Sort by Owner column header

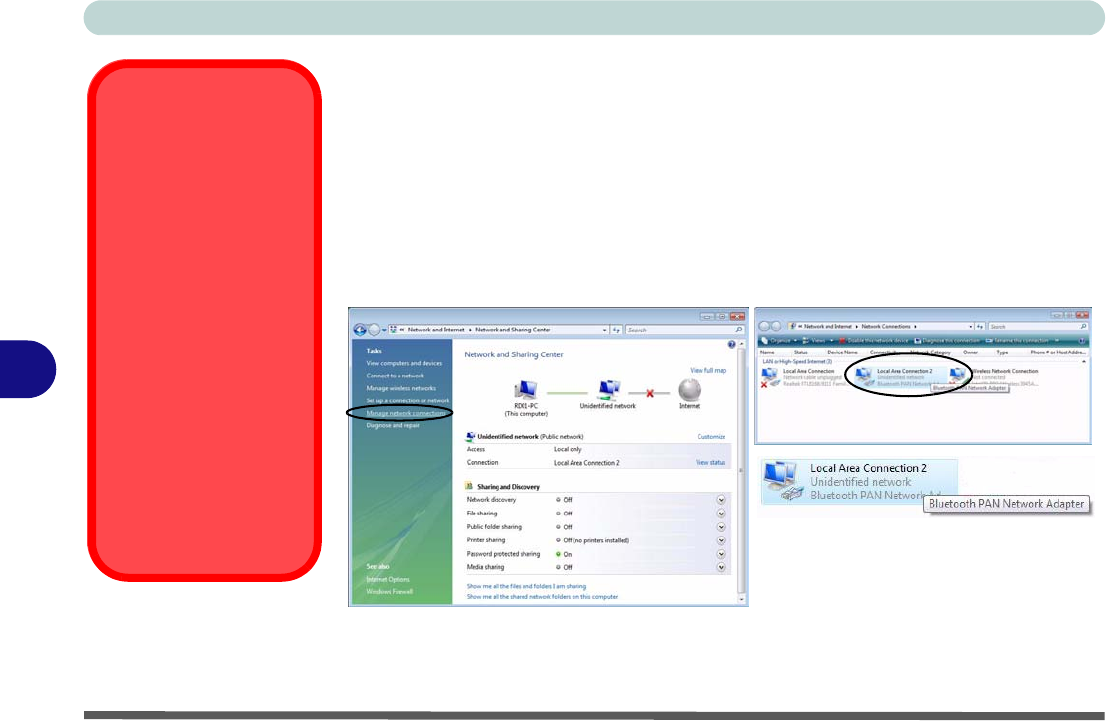(x=971, y=352)
